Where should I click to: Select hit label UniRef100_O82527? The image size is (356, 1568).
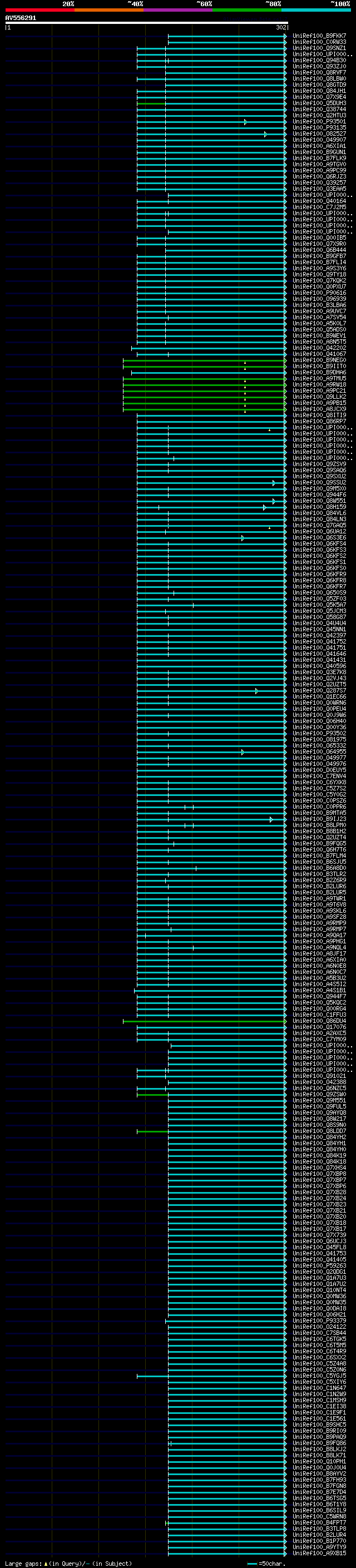[x=319, y=134]
